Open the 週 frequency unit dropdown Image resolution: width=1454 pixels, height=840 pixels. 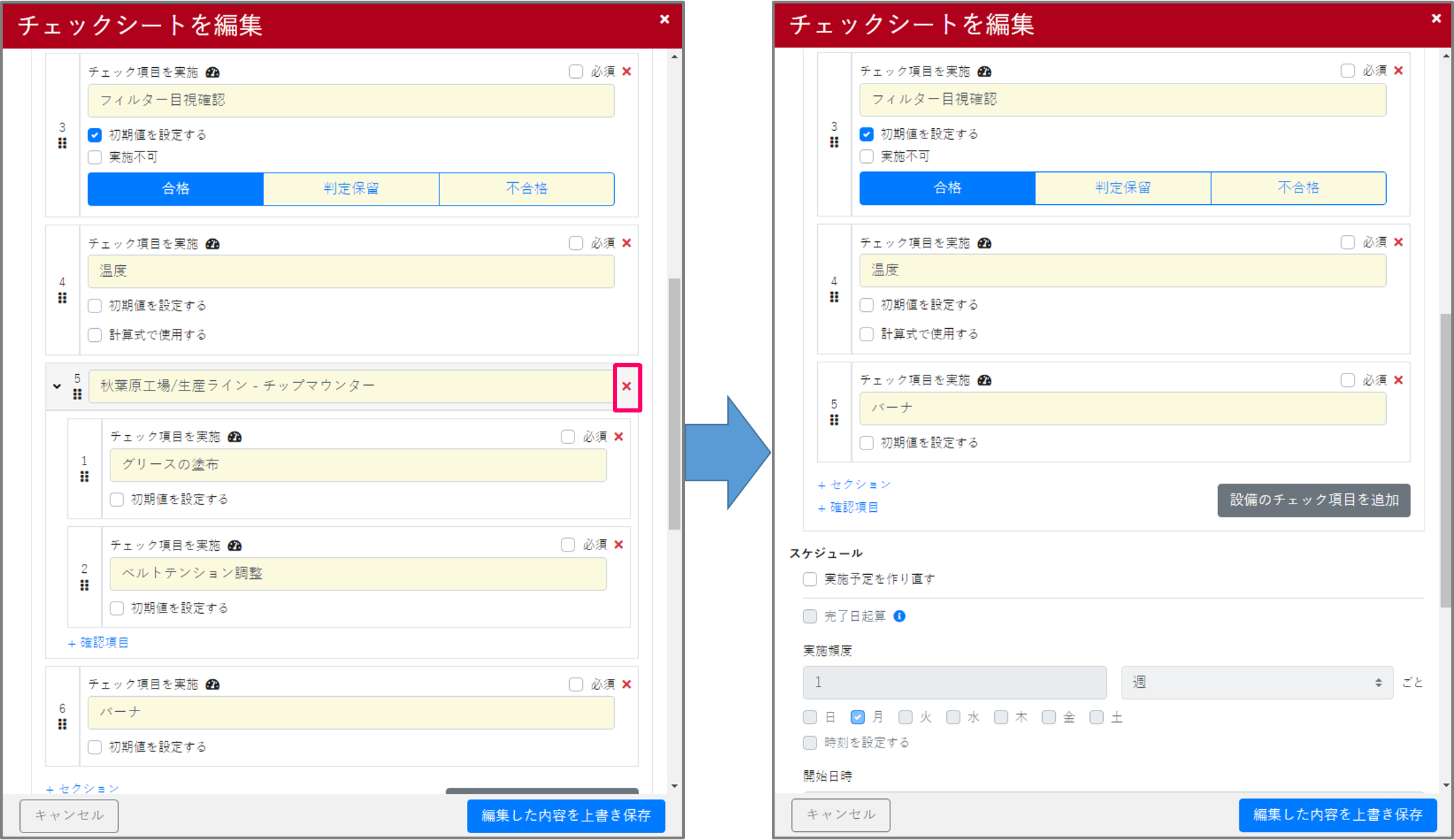(1257, 682)
